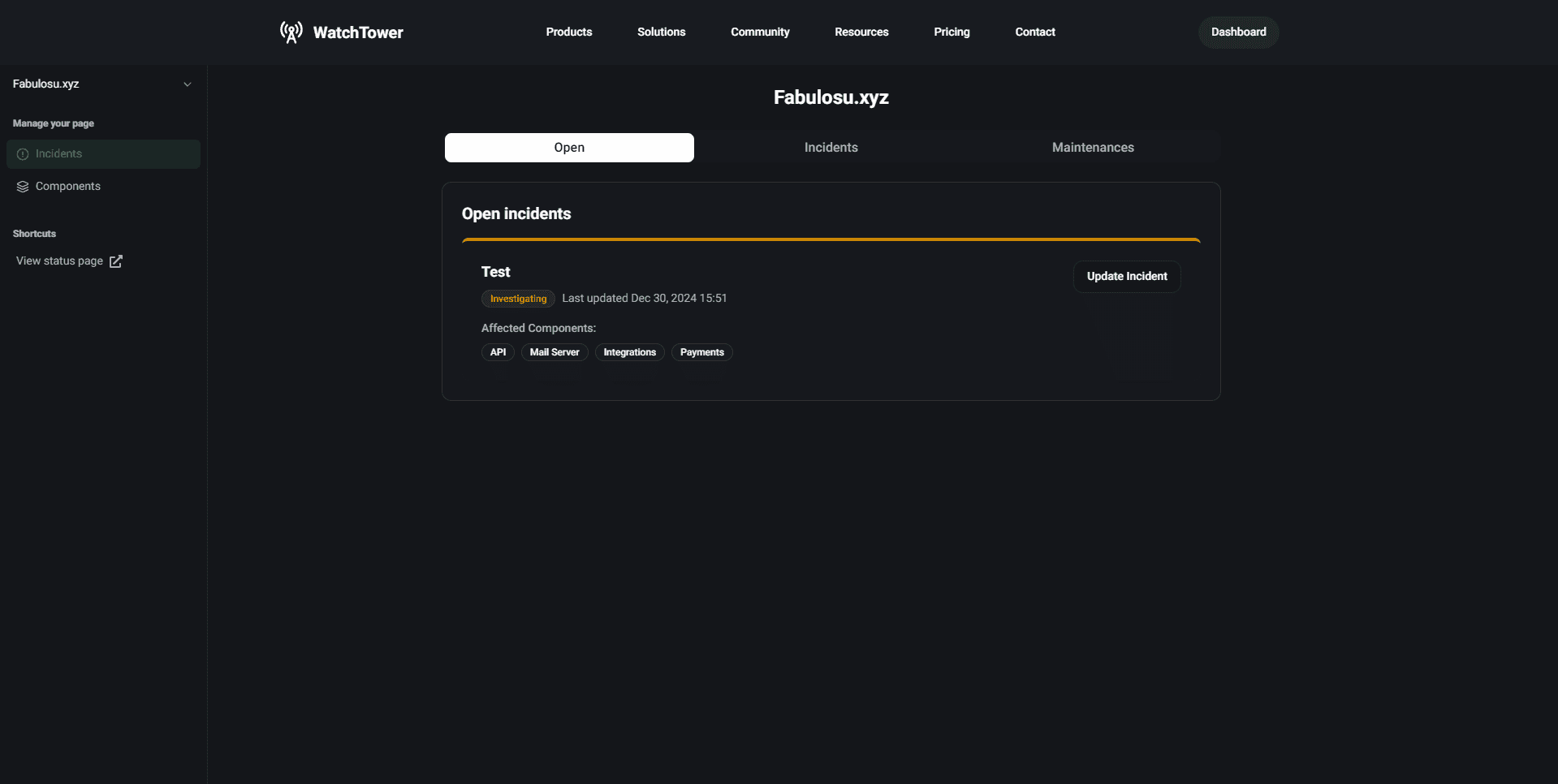Click the Update Incident button
Viewport: 1558px width, 784px height.
click(x=1126, y=276)
